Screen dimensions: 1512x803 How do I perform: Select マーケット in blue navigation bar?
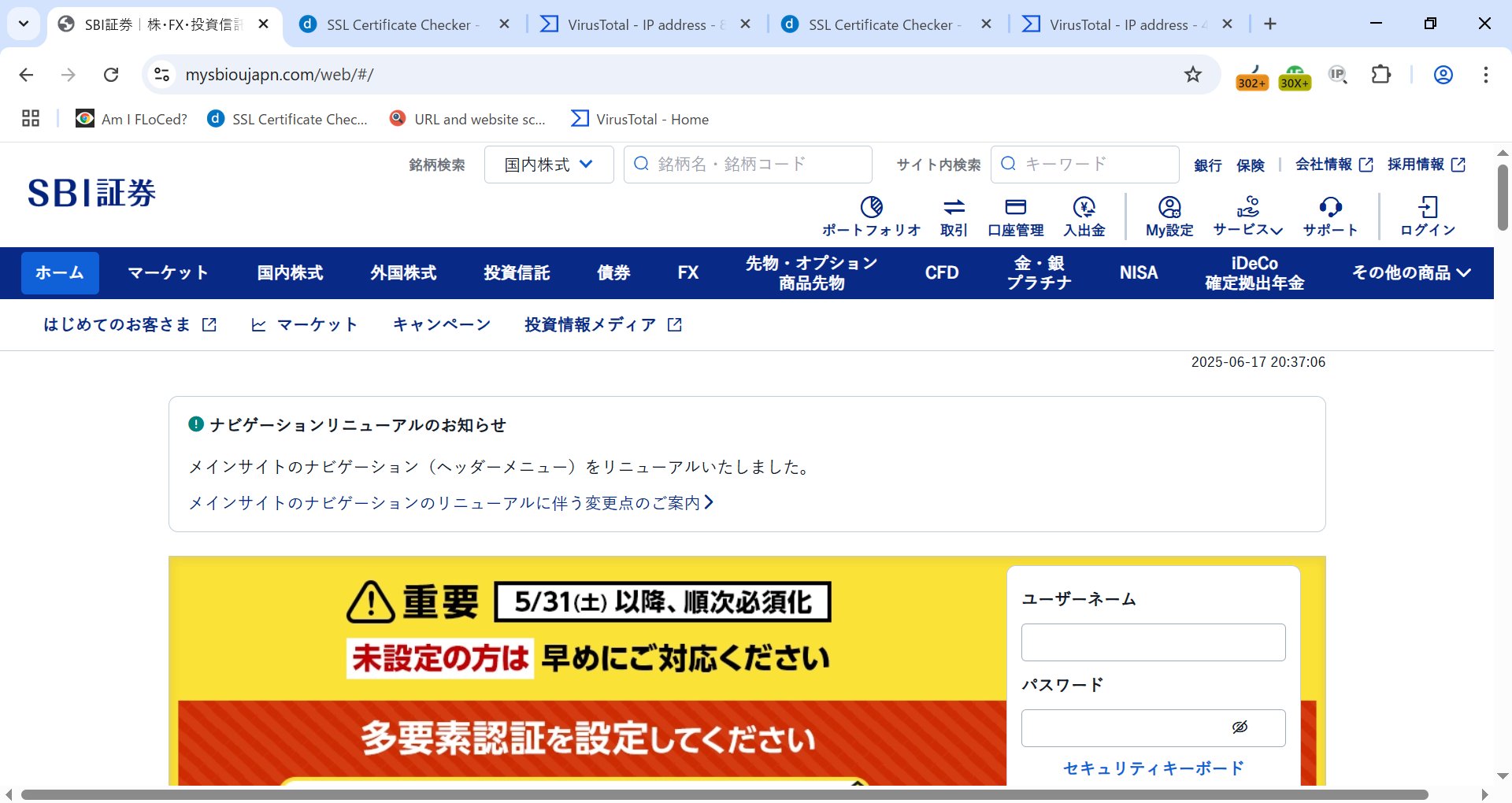[x=168, y=273]
